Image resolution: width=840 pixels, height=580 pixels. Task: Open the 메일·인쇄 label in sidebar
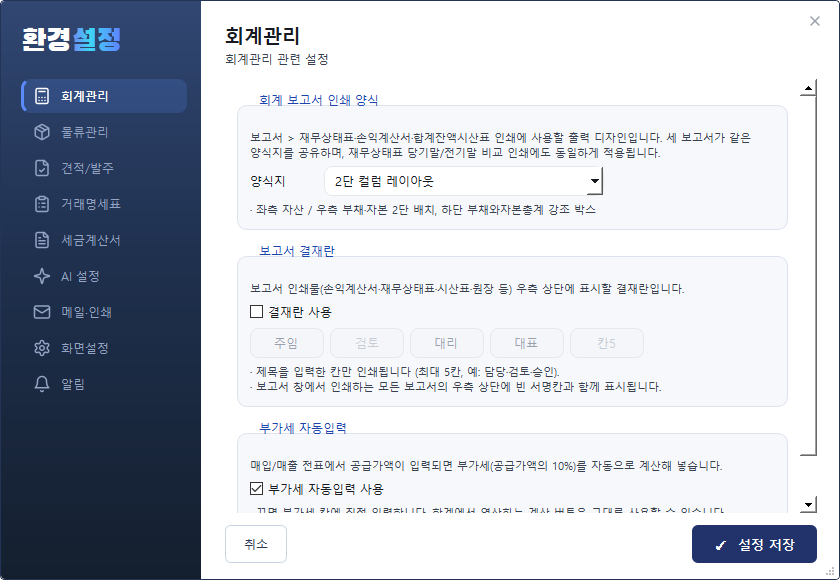(86, 312)
